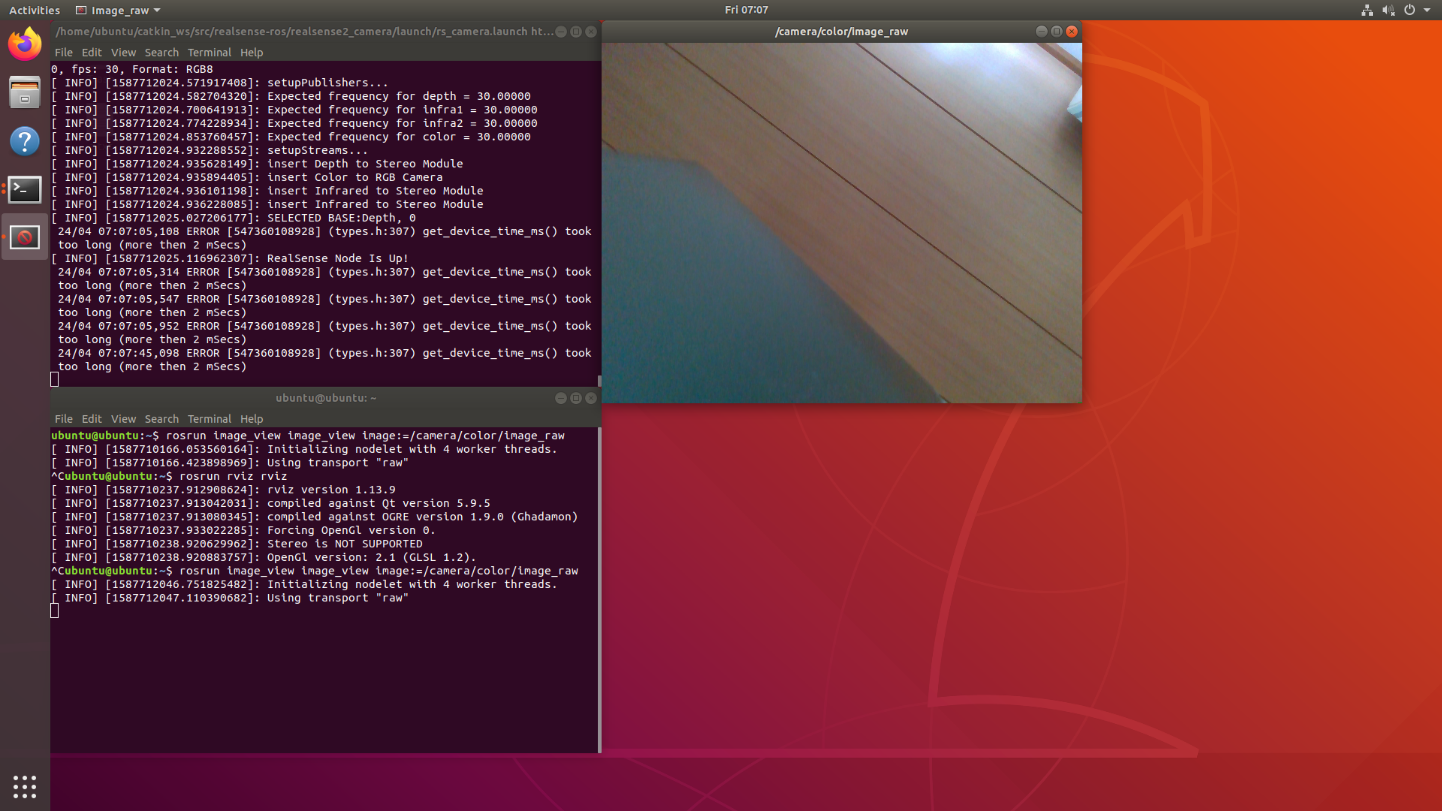
Task: Minimize the /camera/color/image_raw window
Action: point(1041,31)
